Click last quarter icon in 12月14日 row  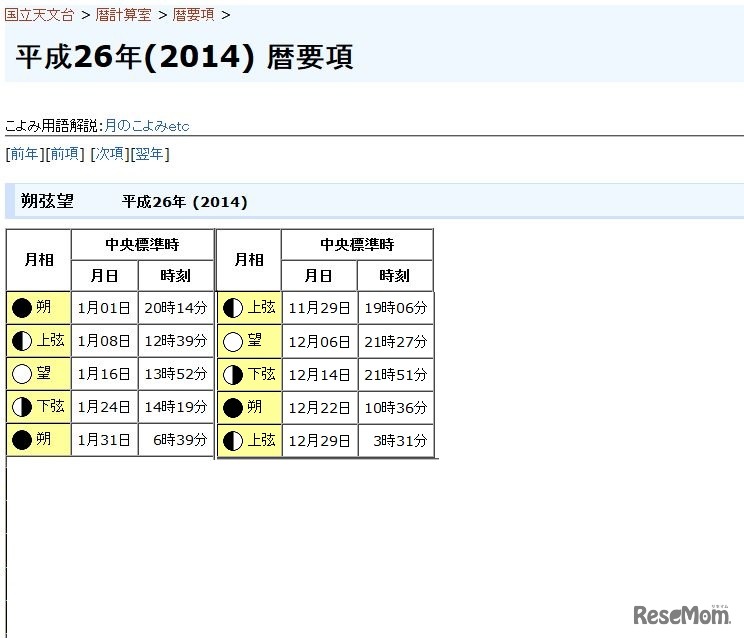(232, 375)
